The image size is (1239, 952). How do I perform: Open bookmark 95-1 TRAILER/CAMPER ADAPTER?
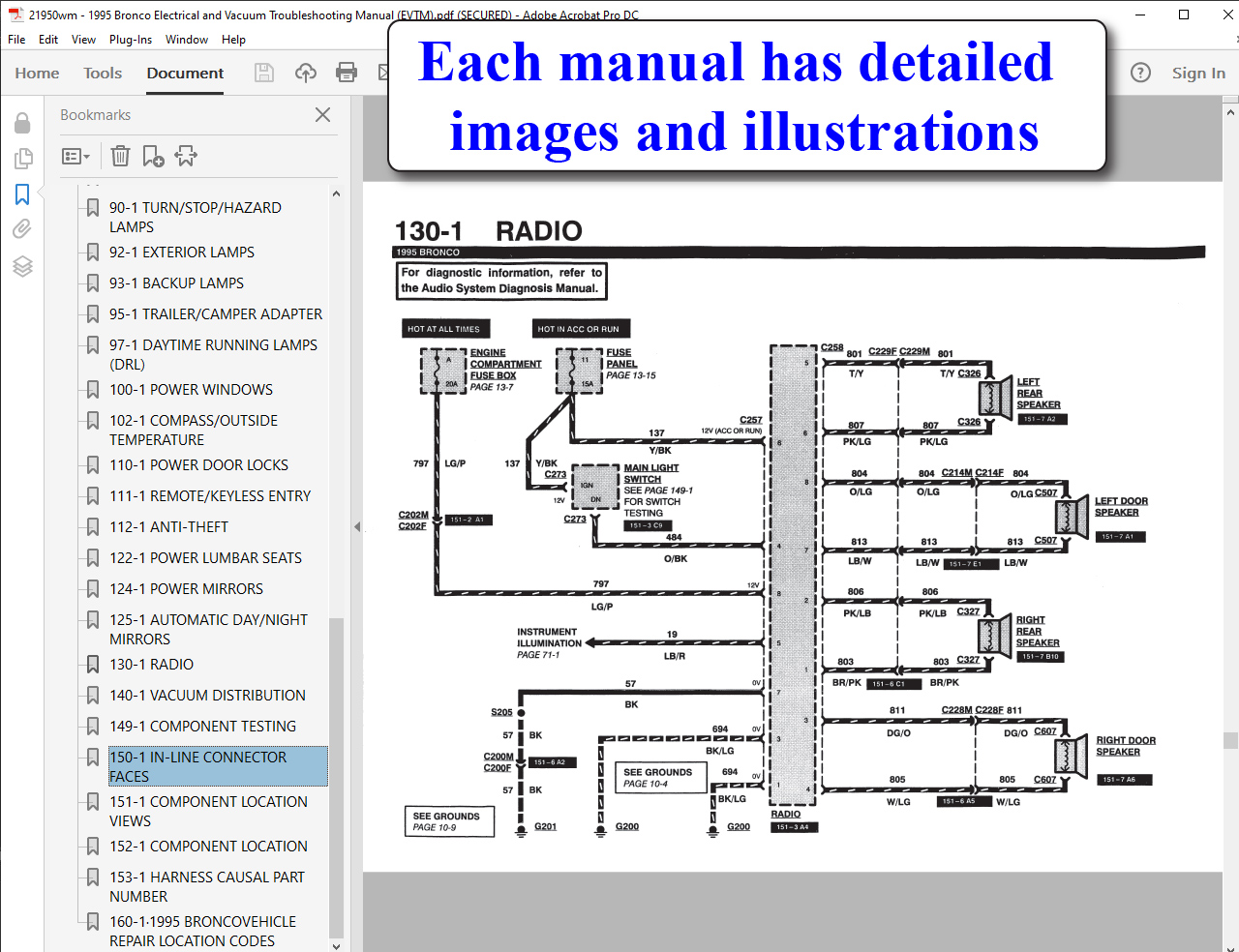(216, 313)
